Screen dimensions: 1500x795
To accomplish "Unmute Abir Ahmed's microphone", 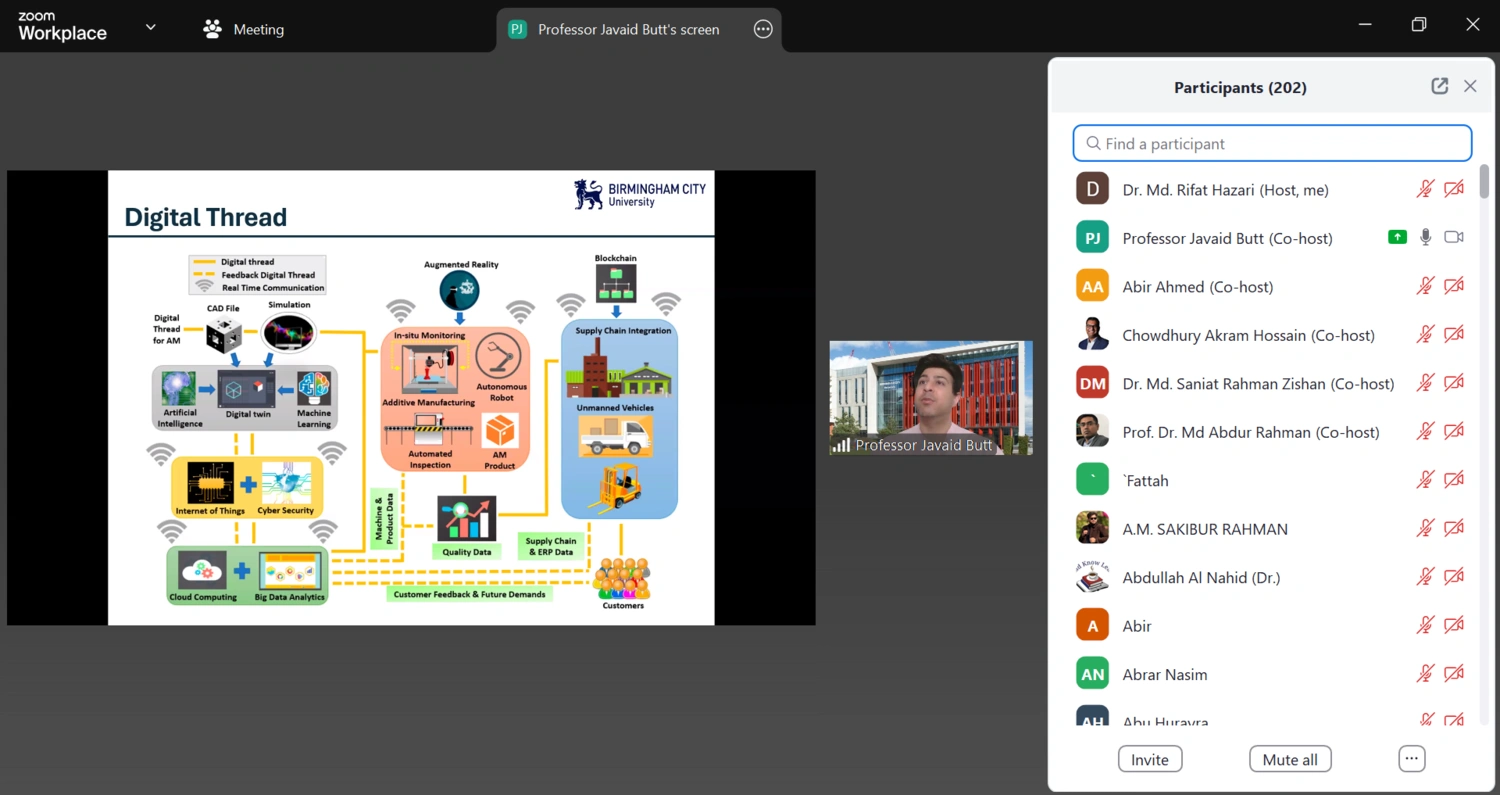I will (1425, 286).
